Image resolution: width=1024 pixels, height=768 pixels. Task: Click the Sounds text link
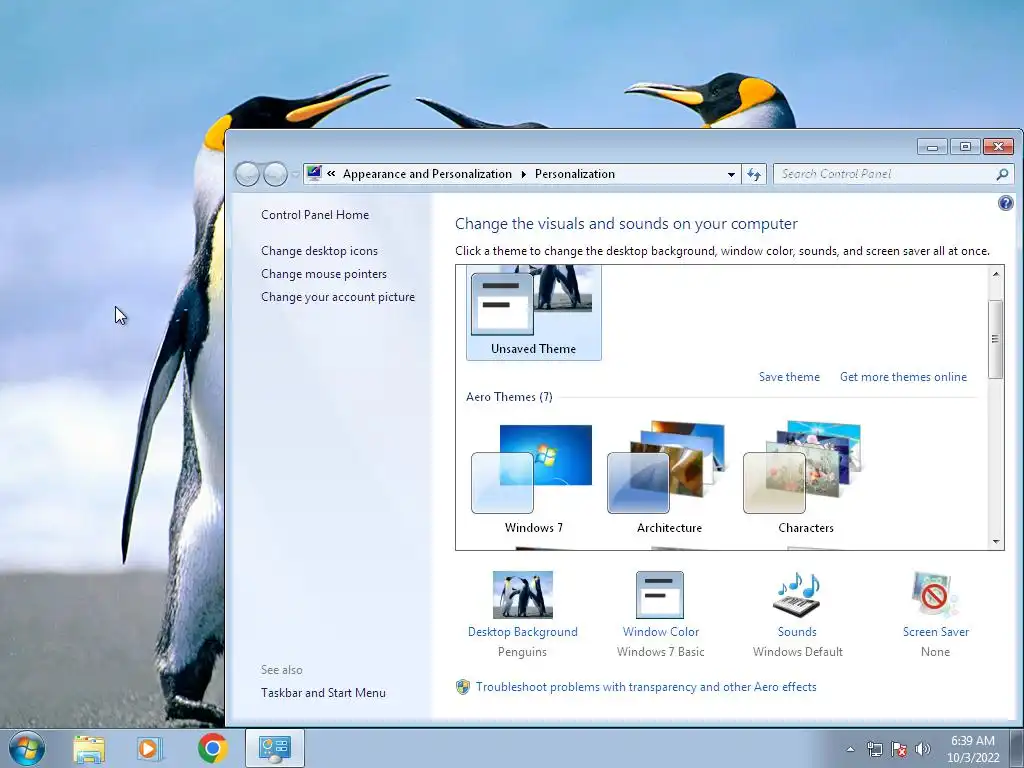(797, 632)
